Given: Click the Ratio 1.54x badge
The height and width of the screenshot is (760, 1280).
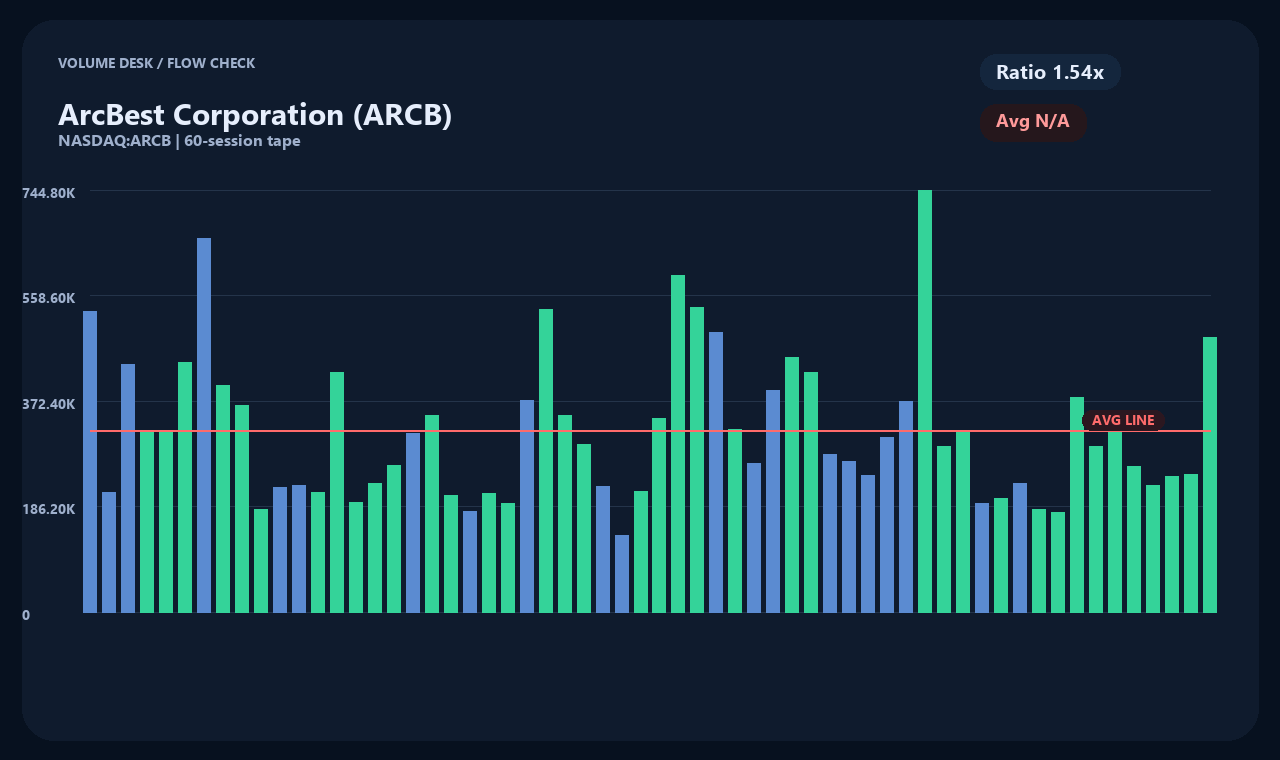Looking at the screenshot, I should (x=1050, y=72).
